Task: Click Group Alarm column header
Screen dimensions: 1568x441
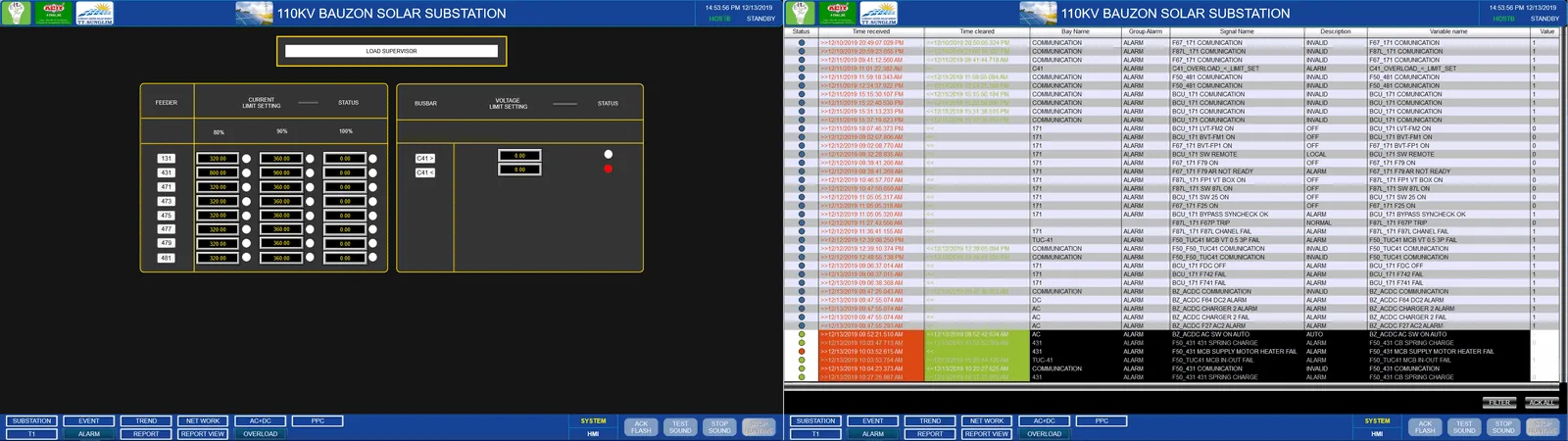Action: click(1146, 31)
